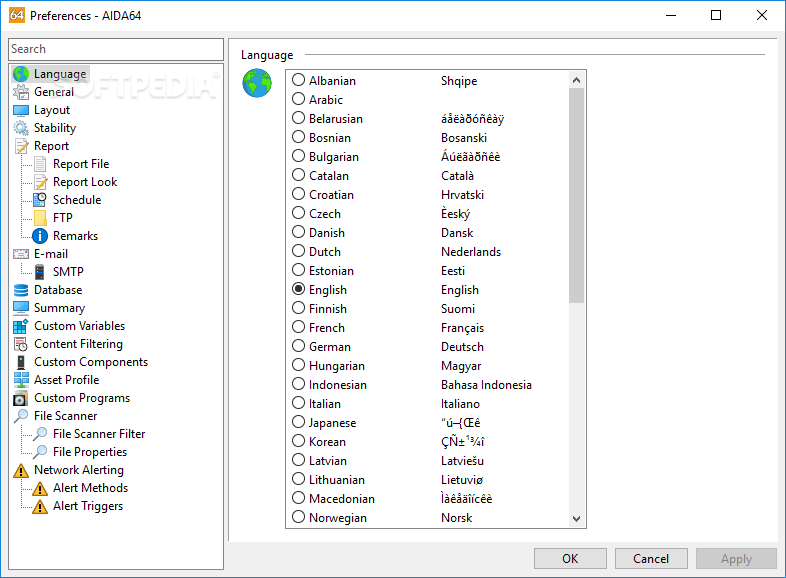Screen dimensions: 786x578
Task: Click the Schedule clock icon
Action: (x=40, y=200)
